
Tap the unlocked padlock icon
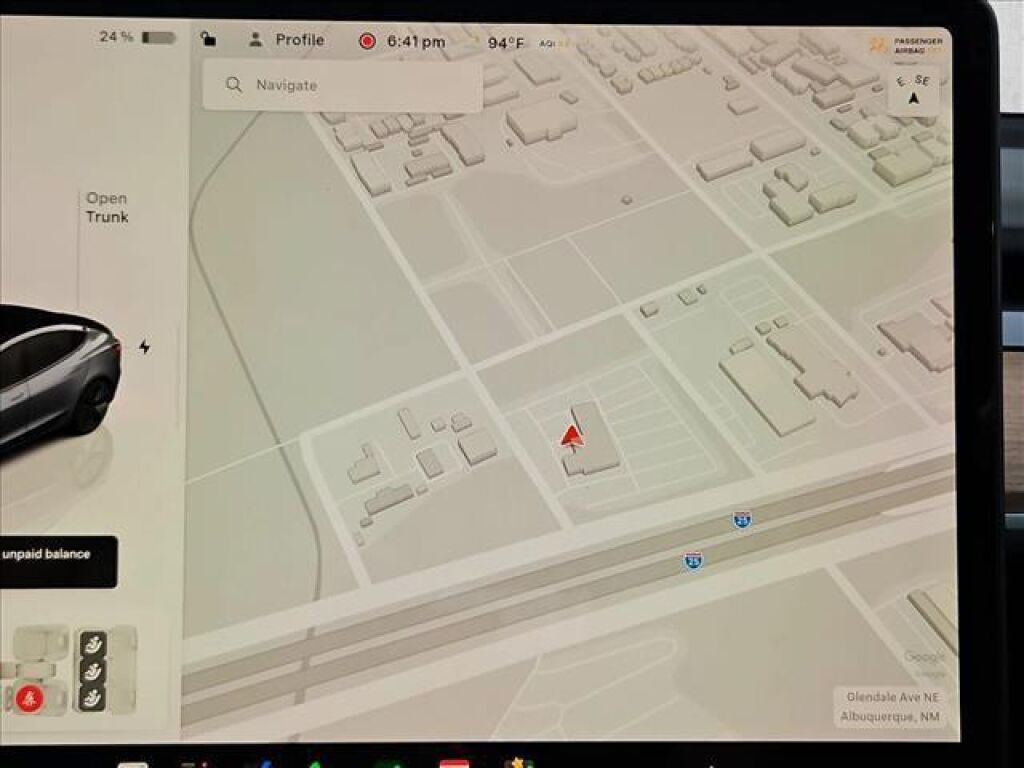(208, 39)
